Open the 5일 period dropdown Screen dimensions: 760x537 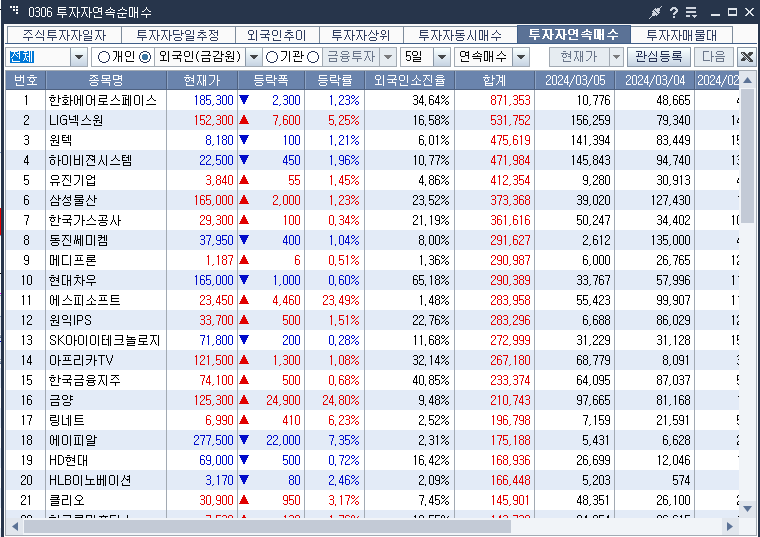[x=442, y=57]
